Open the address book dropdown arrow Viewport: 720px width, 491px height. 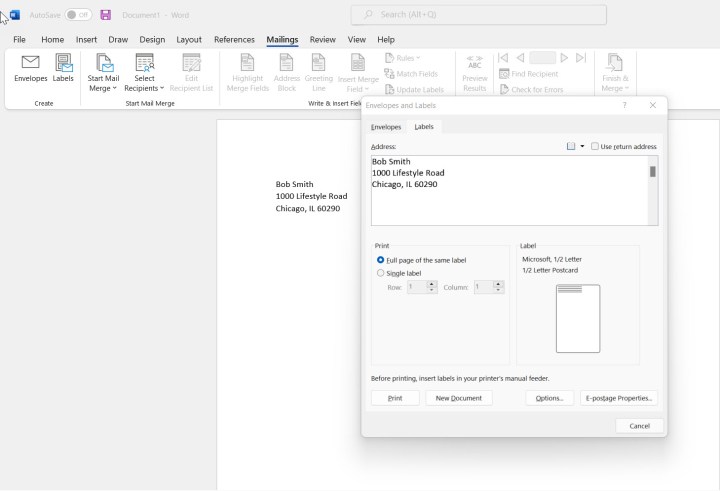(582, 146)
